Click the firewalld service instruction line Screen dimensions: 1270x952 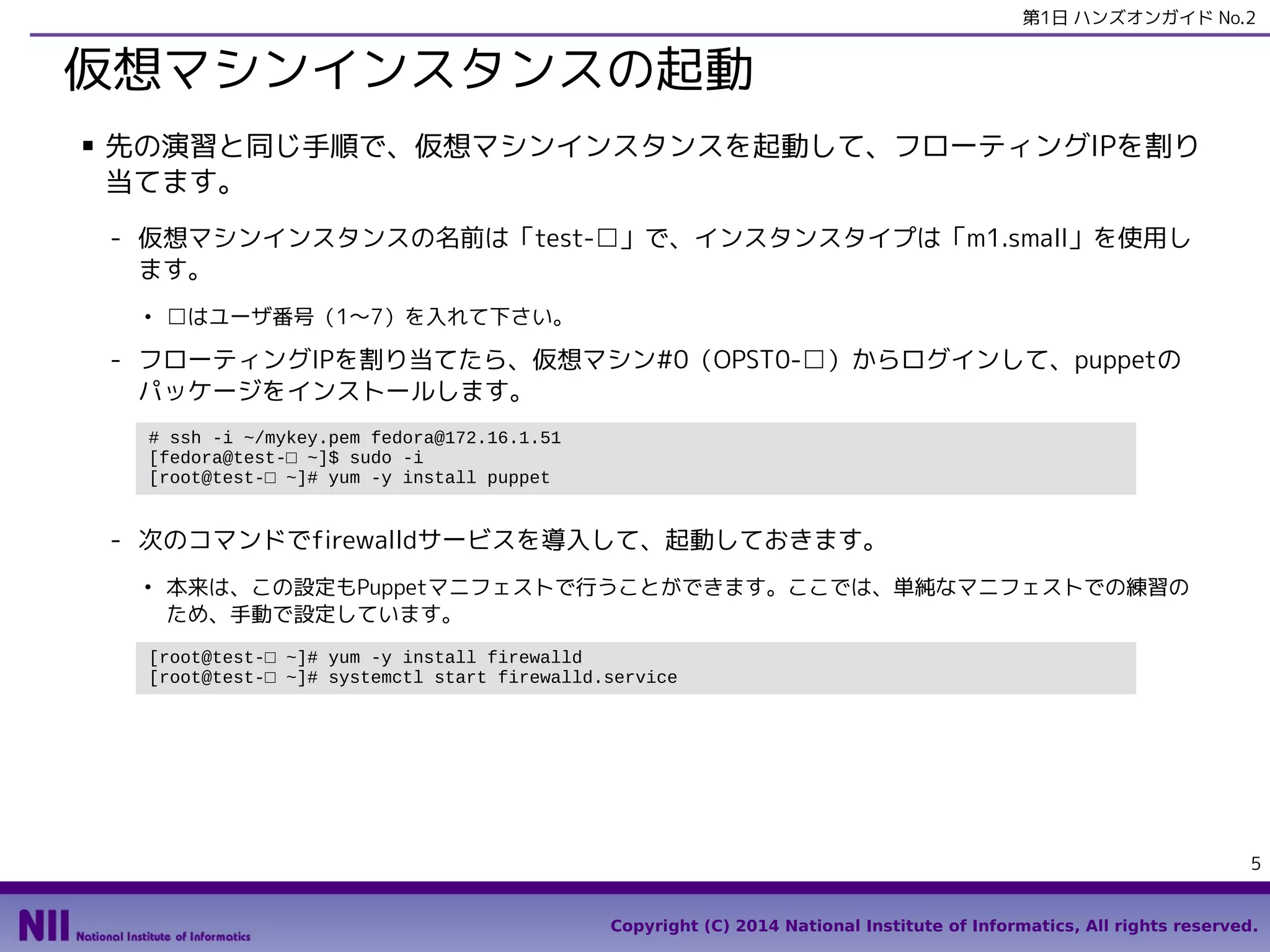[x=507, y=540]
